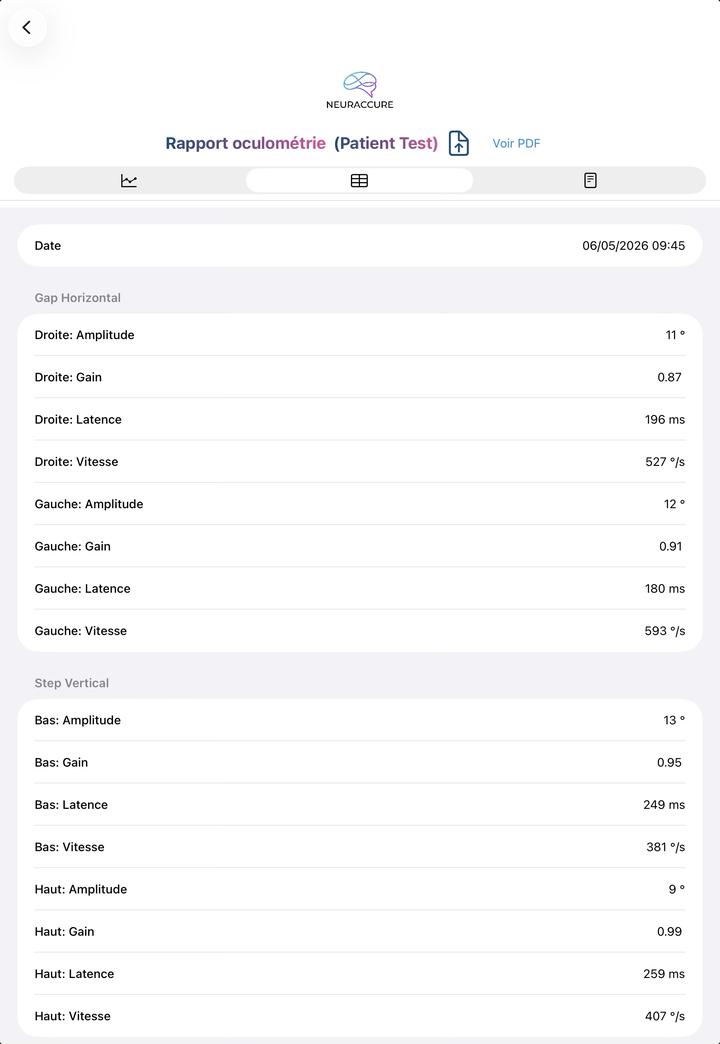Image resolution: width=720 pixels, height=1044 pixels.
Task: Tap the Bas: Latence row
Action: 360,804
